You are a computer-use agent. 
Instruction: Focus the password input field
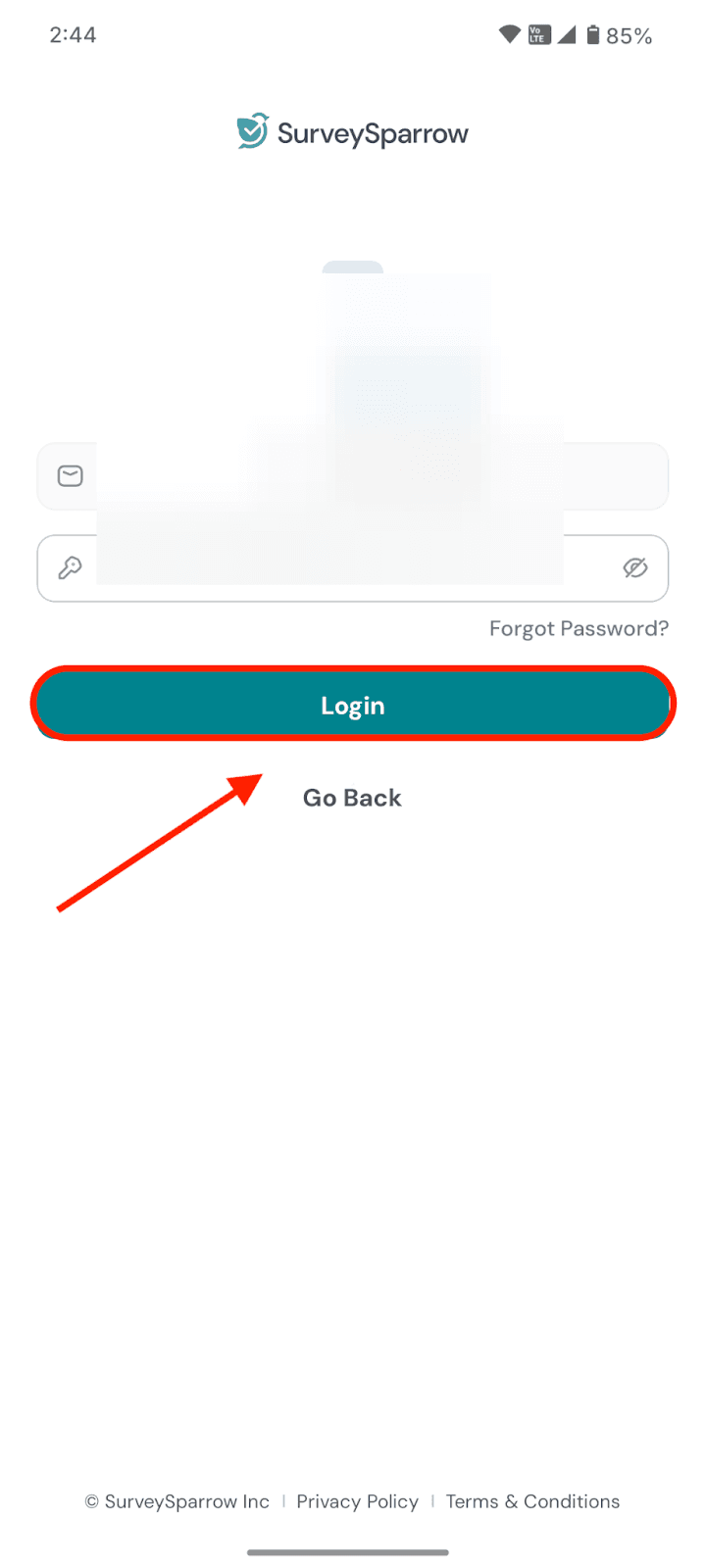[353, 567]
